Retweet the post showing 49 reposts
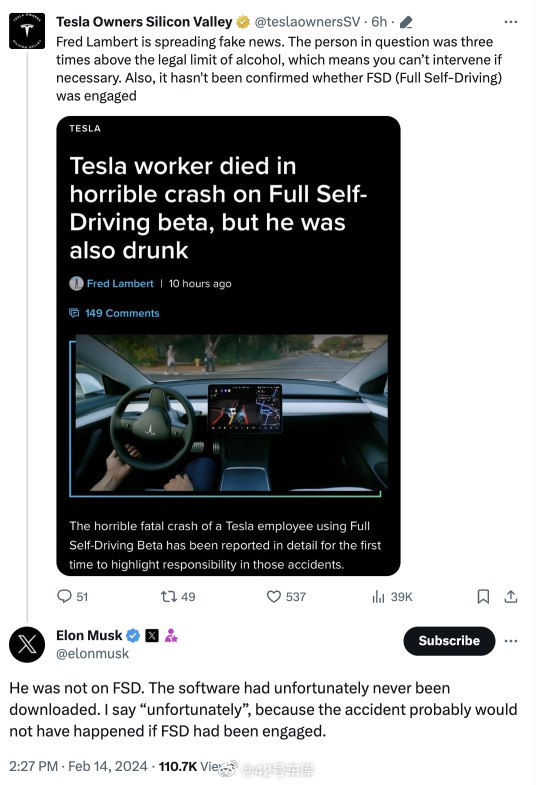 [x=169, y=596]
